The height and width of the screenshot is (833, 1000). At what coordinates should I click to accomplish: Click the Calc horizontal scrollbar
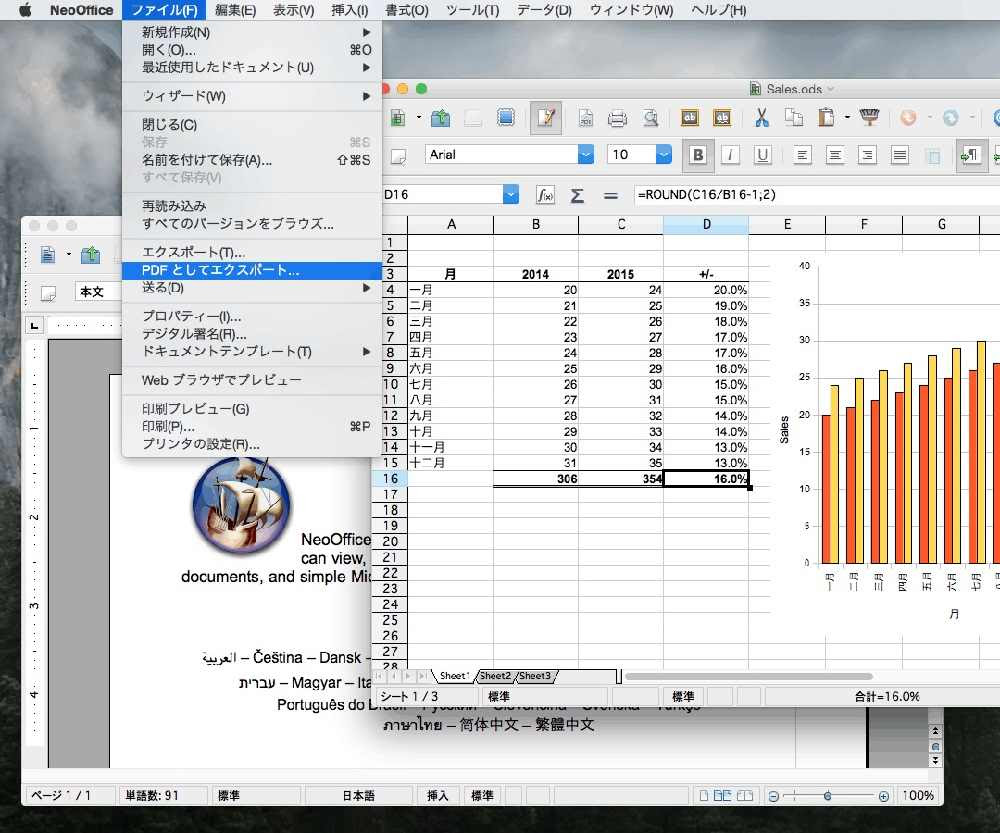pos(748,676)
